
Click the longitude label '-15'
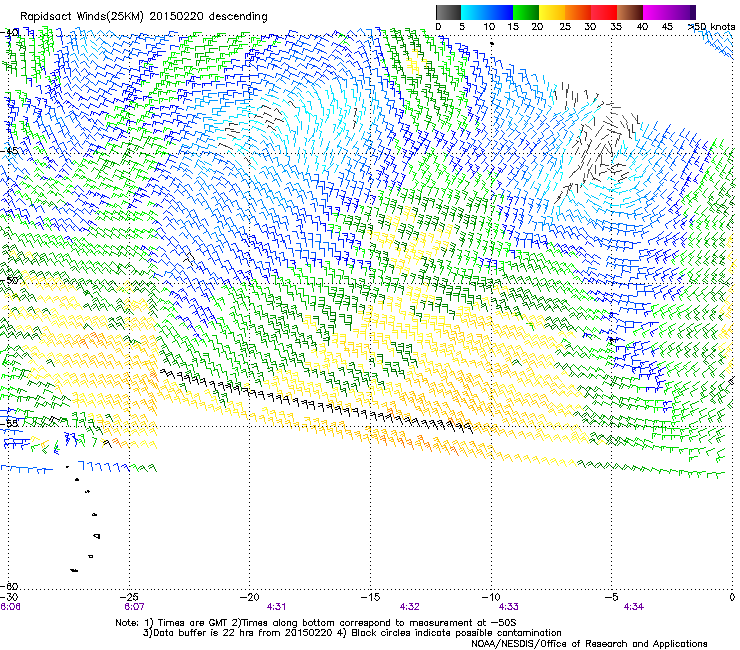pyautogui.click(x=370, y=597)
